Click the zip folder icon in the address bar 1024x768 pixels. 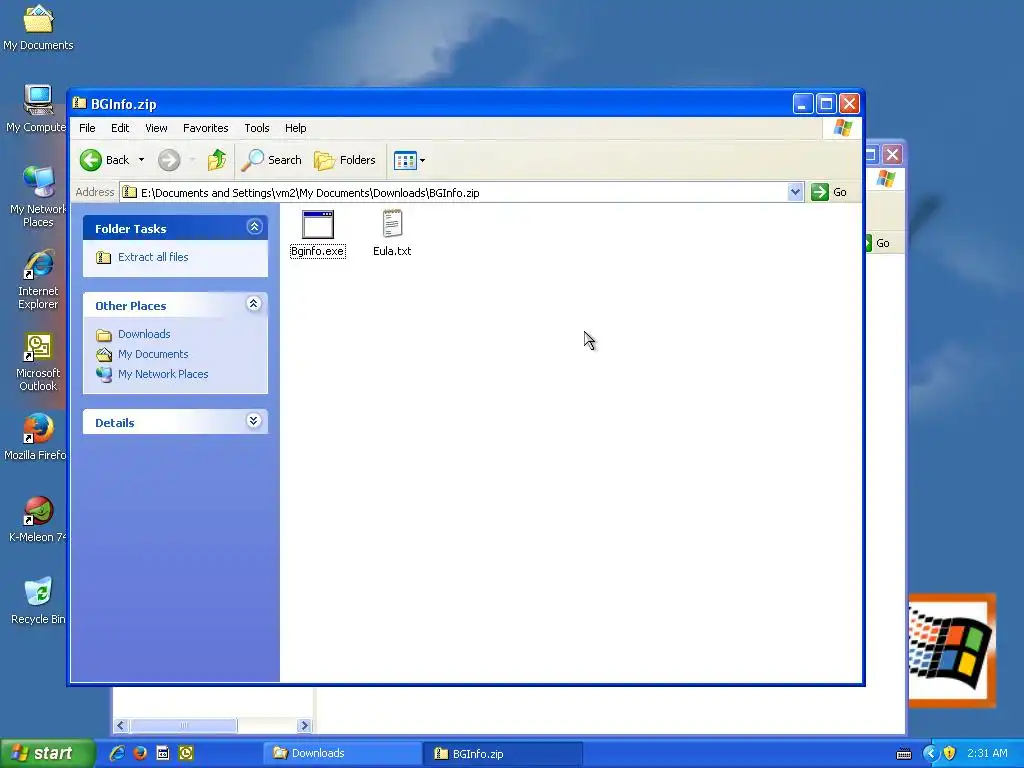click(130, 192)
